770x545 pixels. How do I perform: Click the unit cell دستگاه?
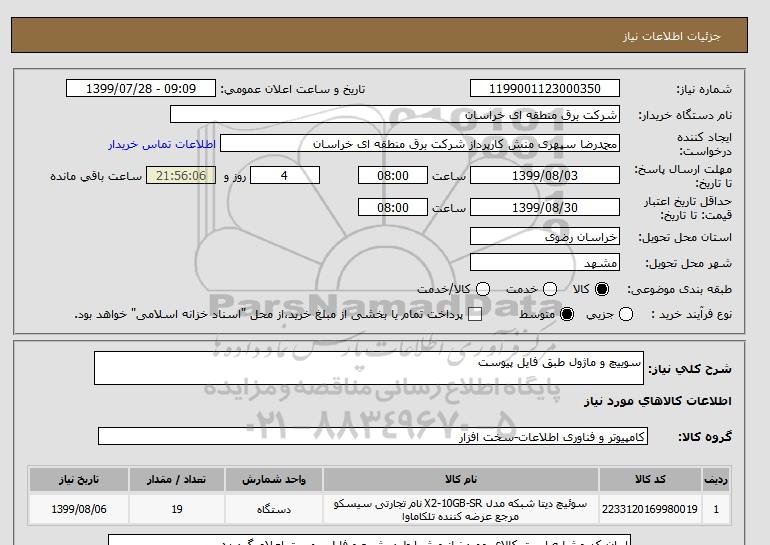point(274,509)
